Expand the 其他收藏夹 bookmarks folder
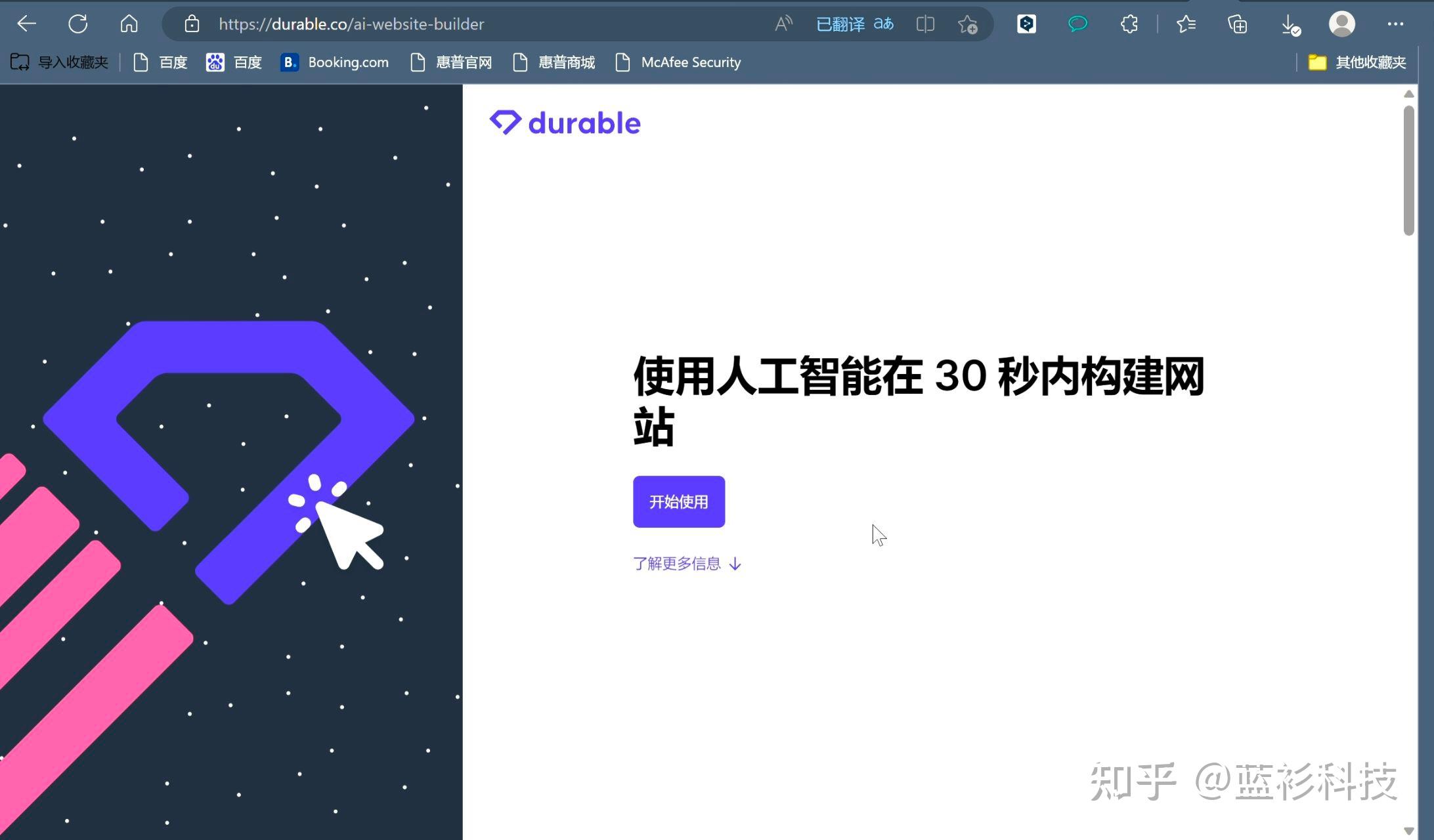 (x=1357, y=62)
